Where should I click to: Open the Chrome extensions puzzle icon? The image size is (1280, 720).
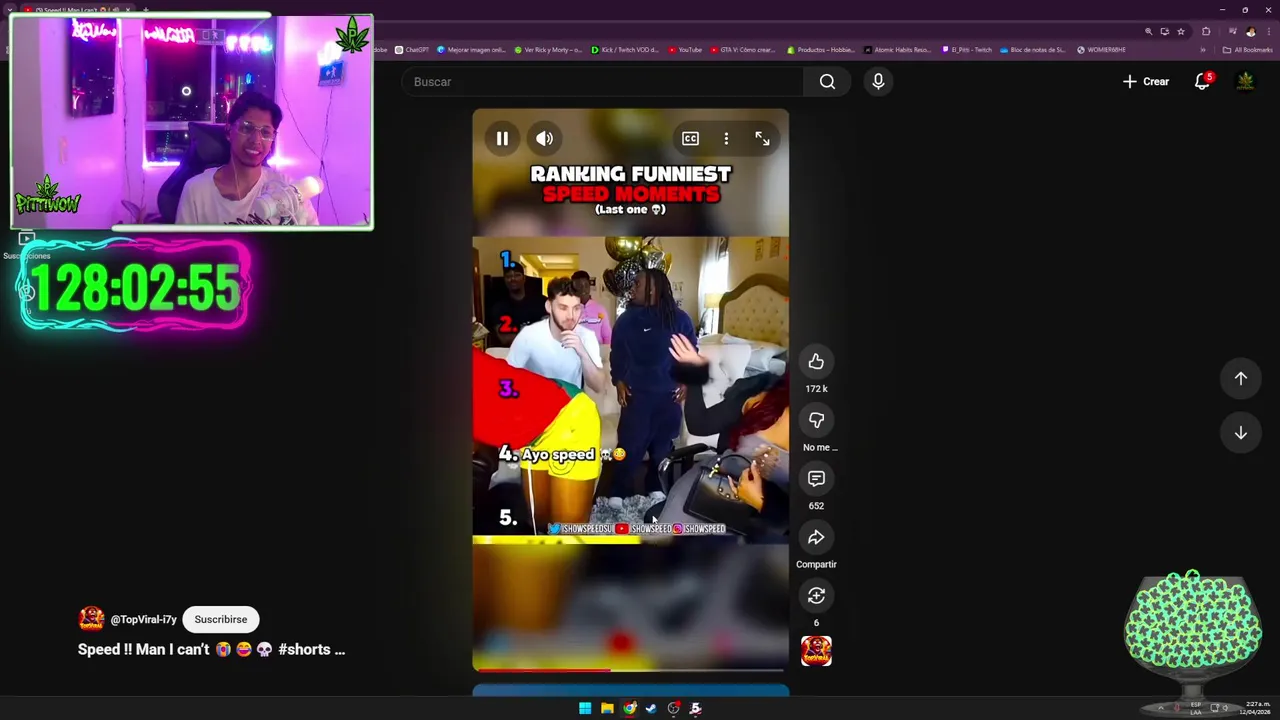(x=1206, y=31)
